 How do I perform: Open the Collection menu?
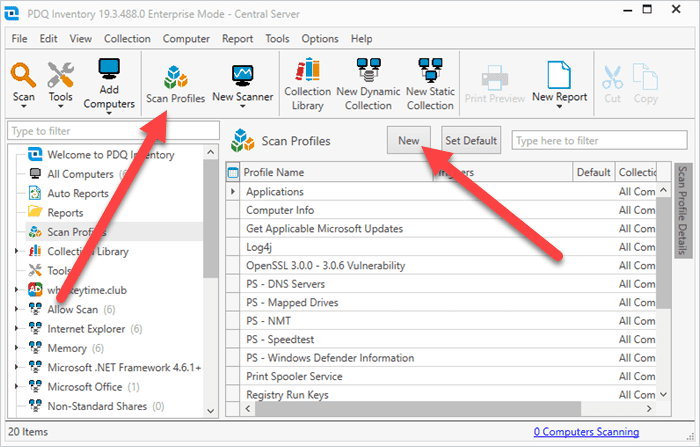tap(127, 39)
